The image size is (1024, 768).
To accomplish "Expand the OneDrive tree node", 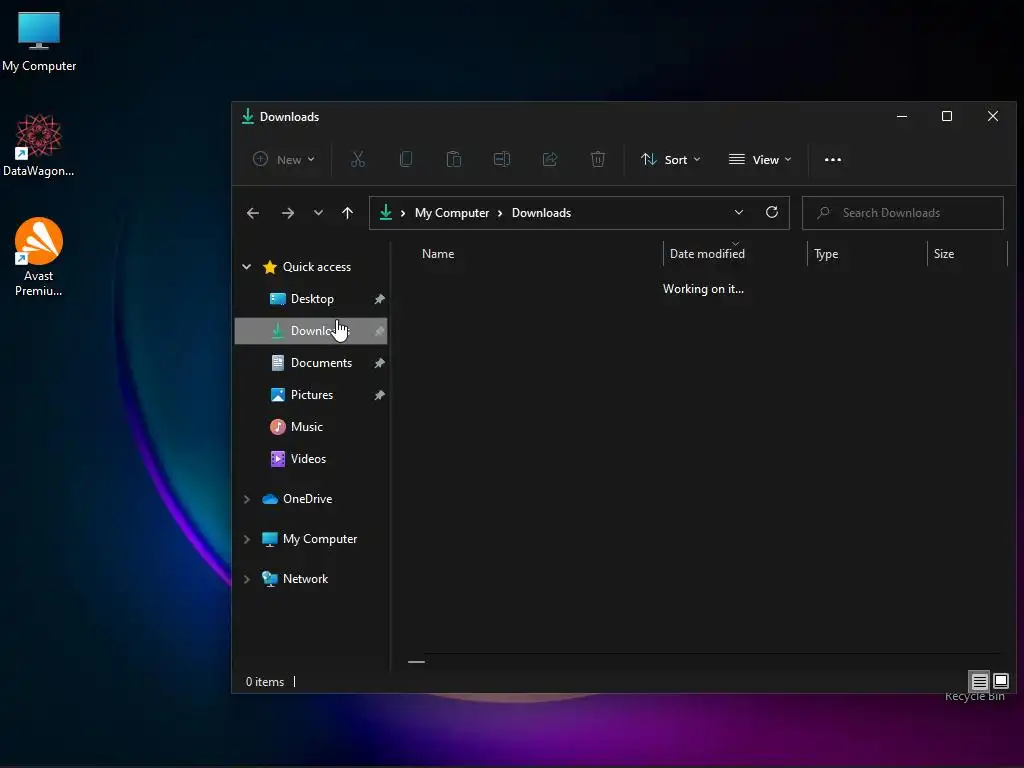I will click(247, 499).
